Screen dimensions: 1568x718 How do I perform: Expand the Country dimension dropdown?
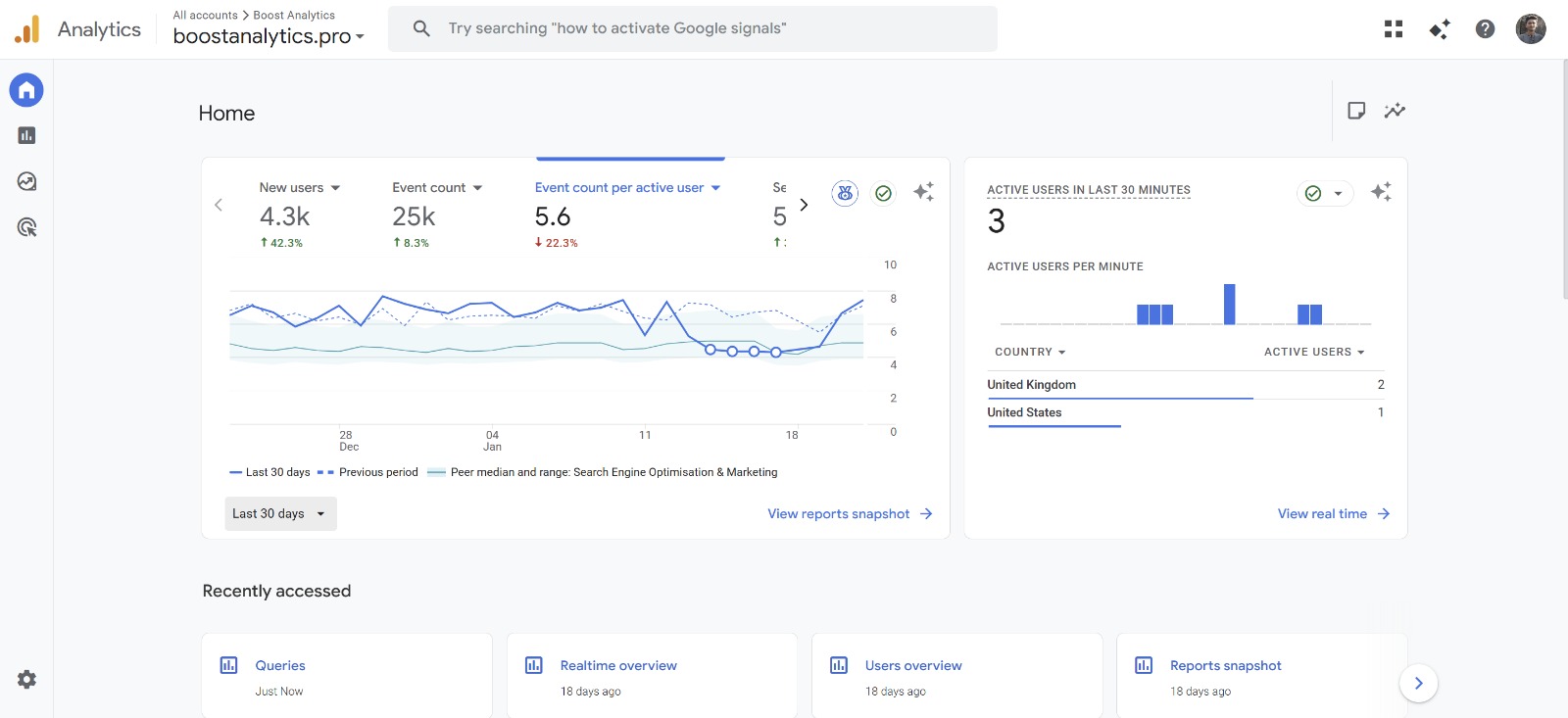coord(1030,352)
